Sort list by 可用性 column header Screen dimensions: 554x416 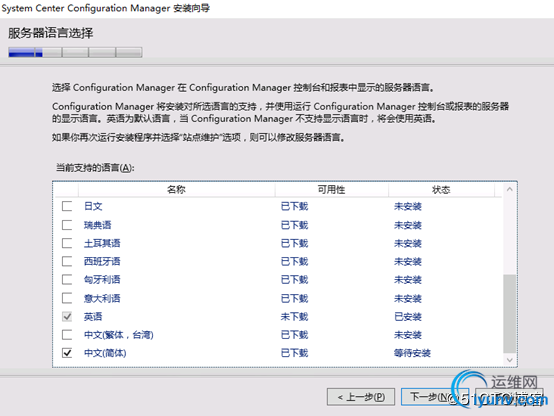tap(331, 190)
